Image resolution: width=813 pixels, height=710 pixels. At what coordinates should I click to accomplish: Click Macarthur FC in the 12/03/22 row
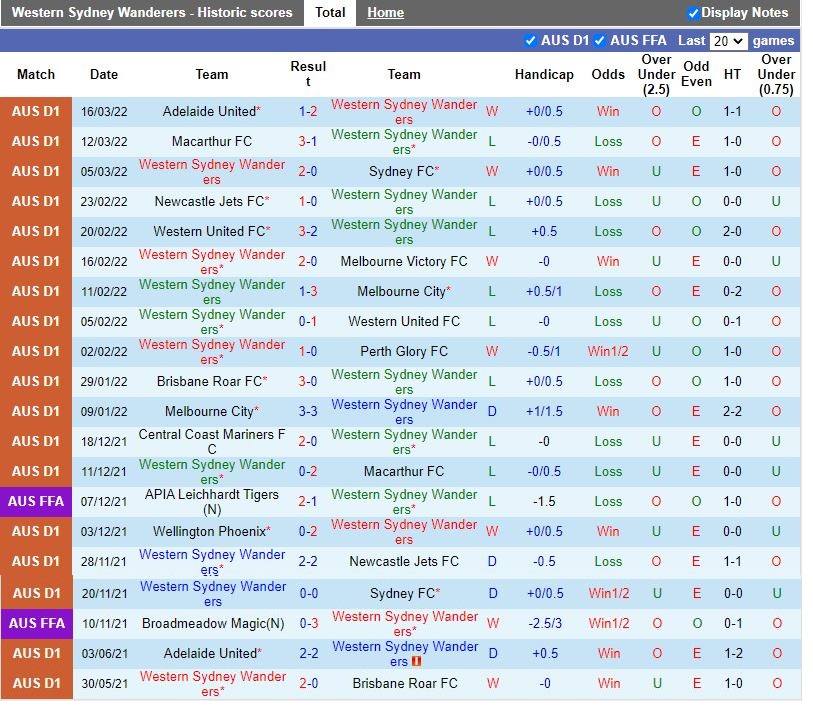(212, 141)
